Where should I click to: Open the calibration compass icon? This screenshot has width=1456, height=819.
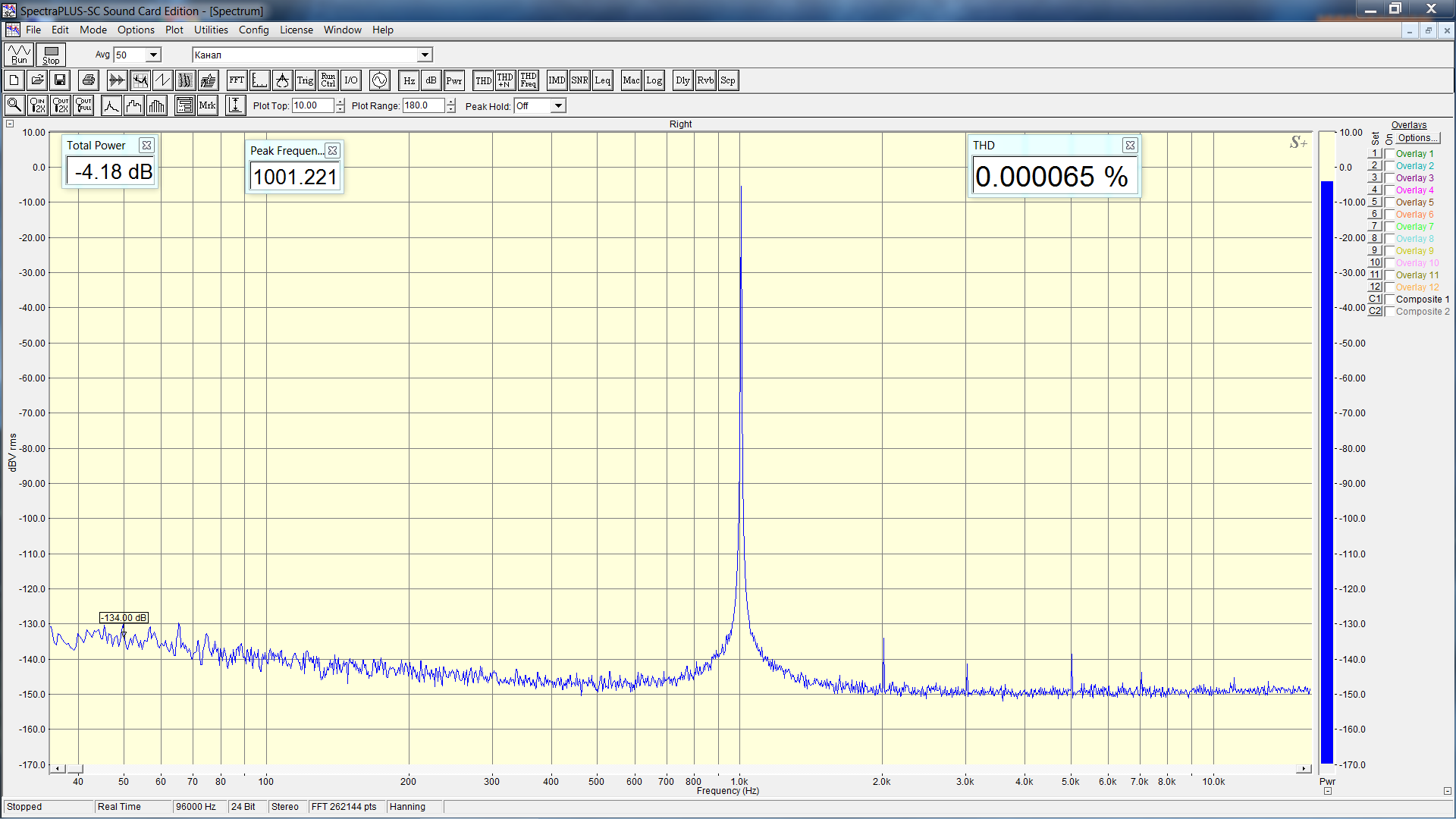click(x=282, y=80)
